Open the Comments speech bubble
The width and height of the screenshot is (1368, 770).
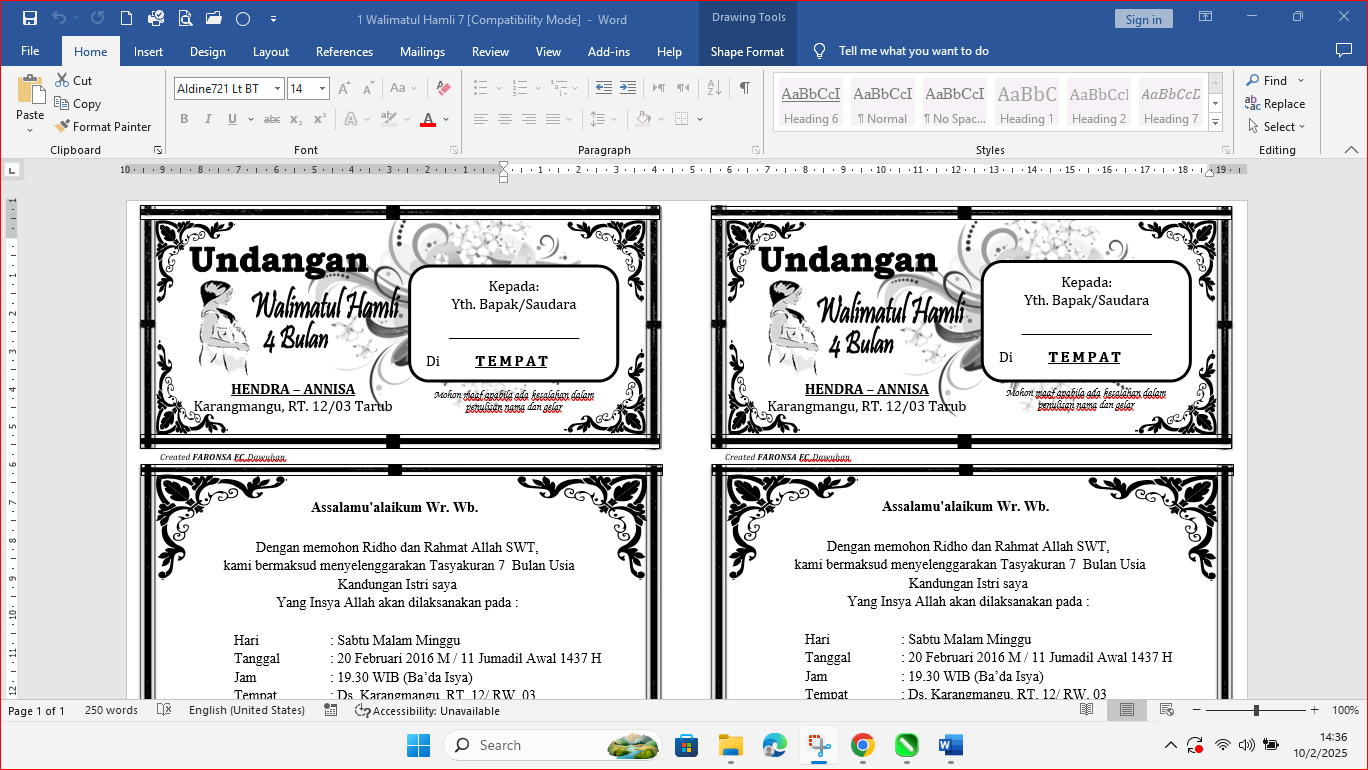pos(1344,50)
